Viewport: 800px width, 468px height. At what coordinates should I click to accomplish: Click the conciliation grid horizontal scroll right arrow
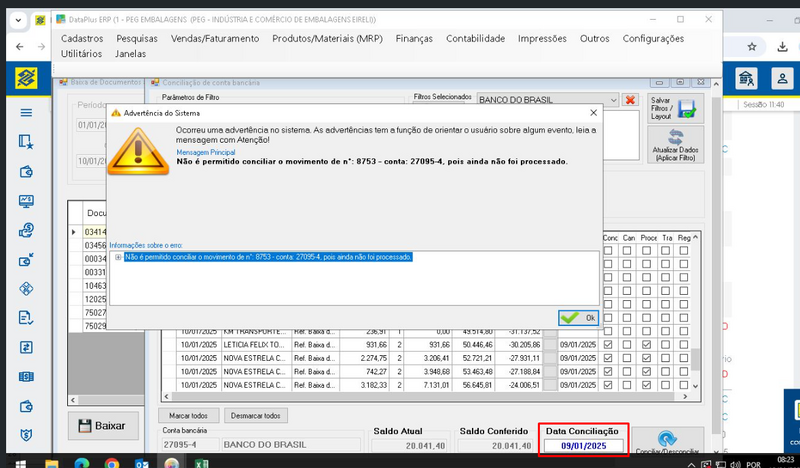tap(685, 397)
